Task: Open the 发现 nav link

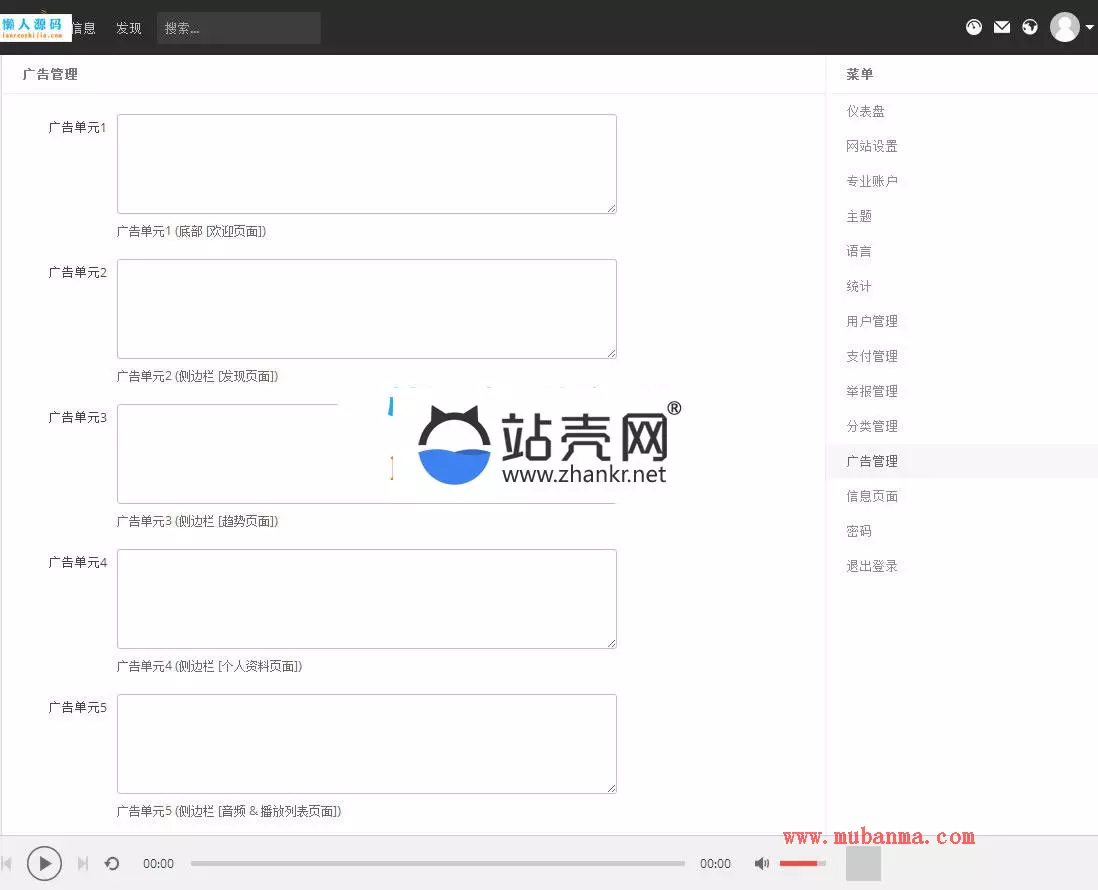Action: pyautogui.click(x=129, y=28)
